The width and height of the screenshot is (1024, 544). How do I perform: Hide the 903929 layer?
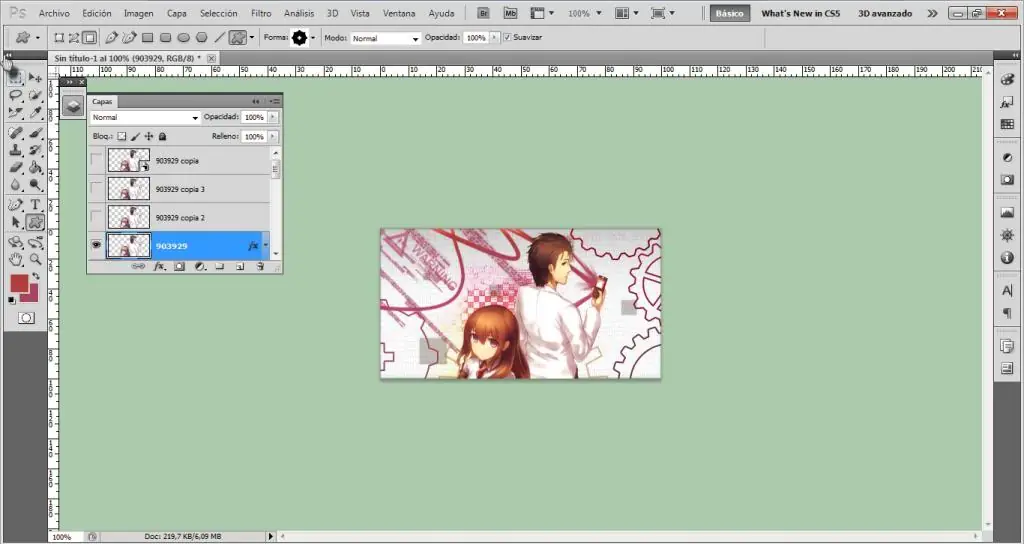tap(97, 246)
